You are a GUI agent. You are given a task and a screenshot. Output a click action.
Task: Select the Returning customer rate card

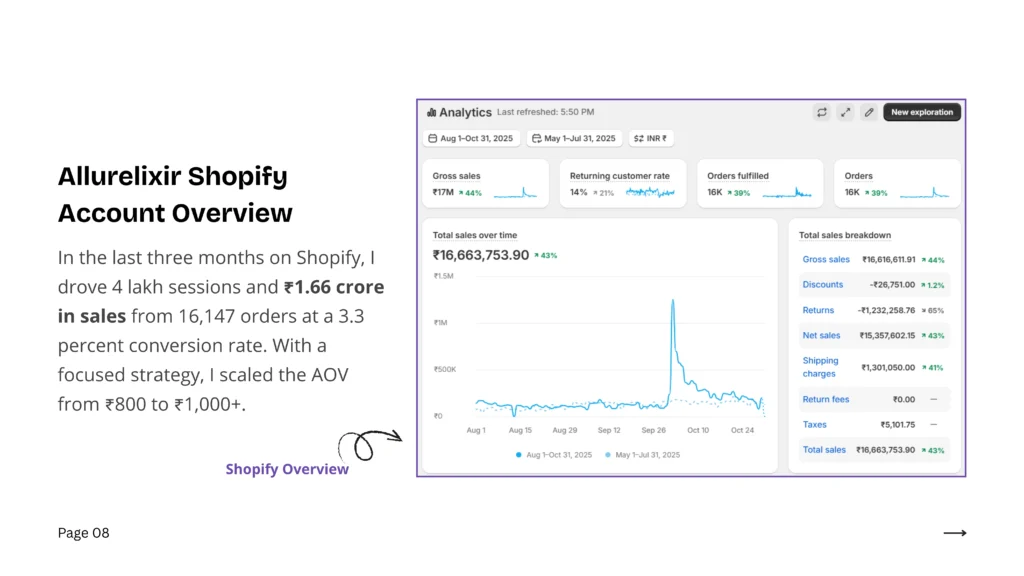pyautogui.click(x=622, y=183)
